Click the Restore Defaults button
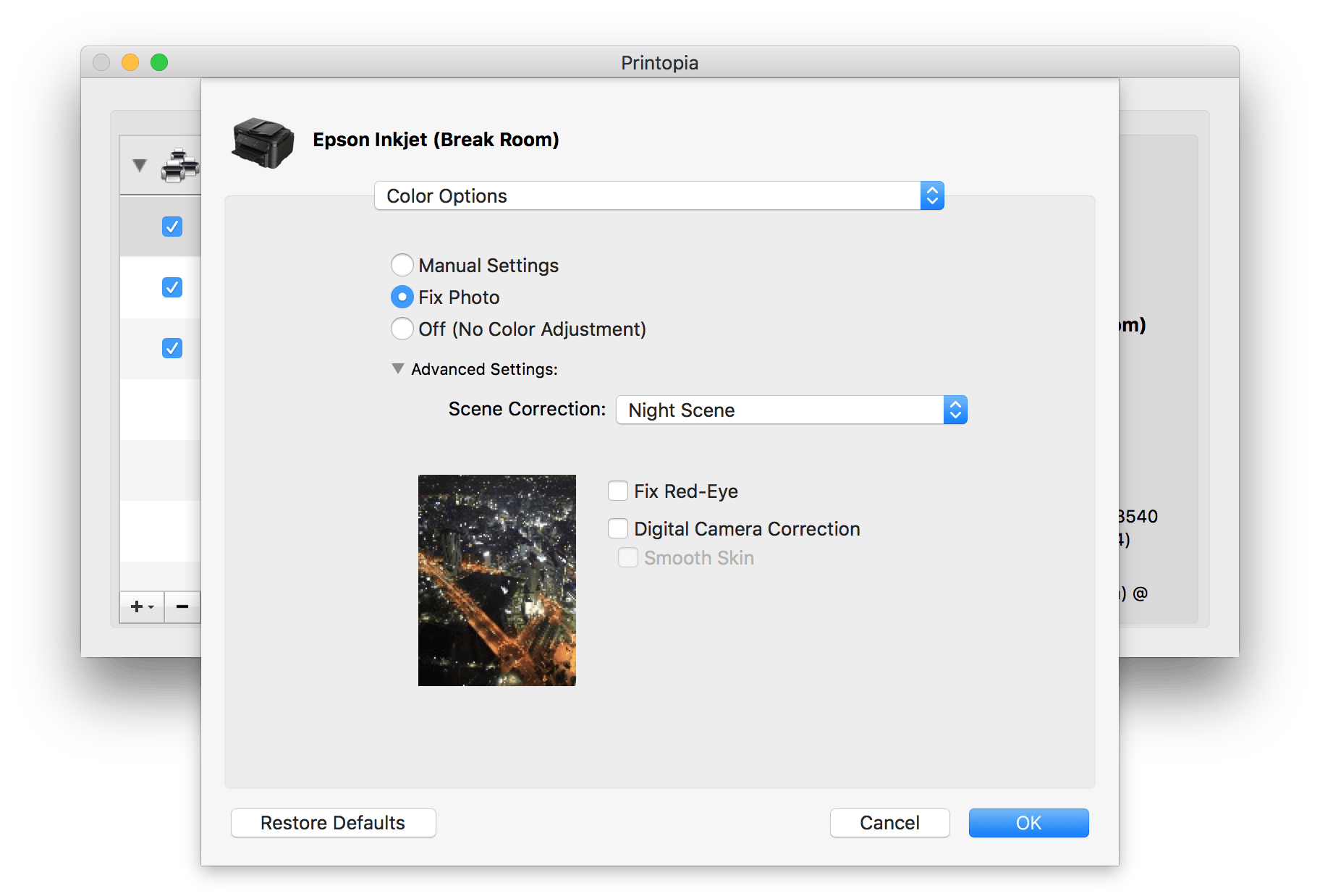This screenshot has width=1320, height=896. 333,823
